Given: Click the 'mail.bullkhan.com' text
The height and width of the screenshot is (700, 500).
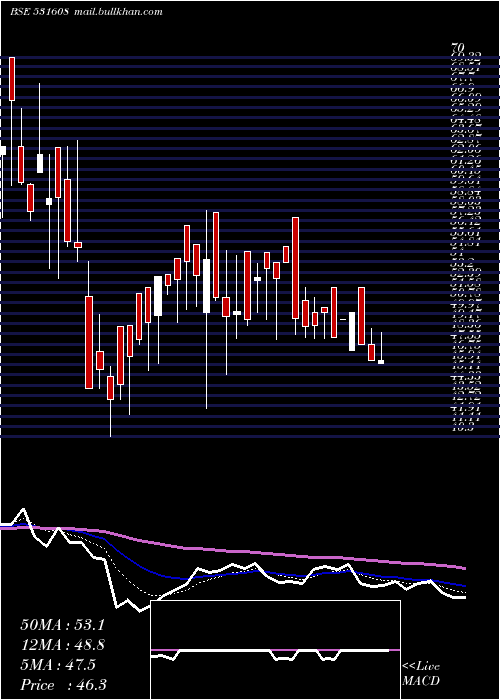Looking at the screenshot, I should click(x=117, y=12).
